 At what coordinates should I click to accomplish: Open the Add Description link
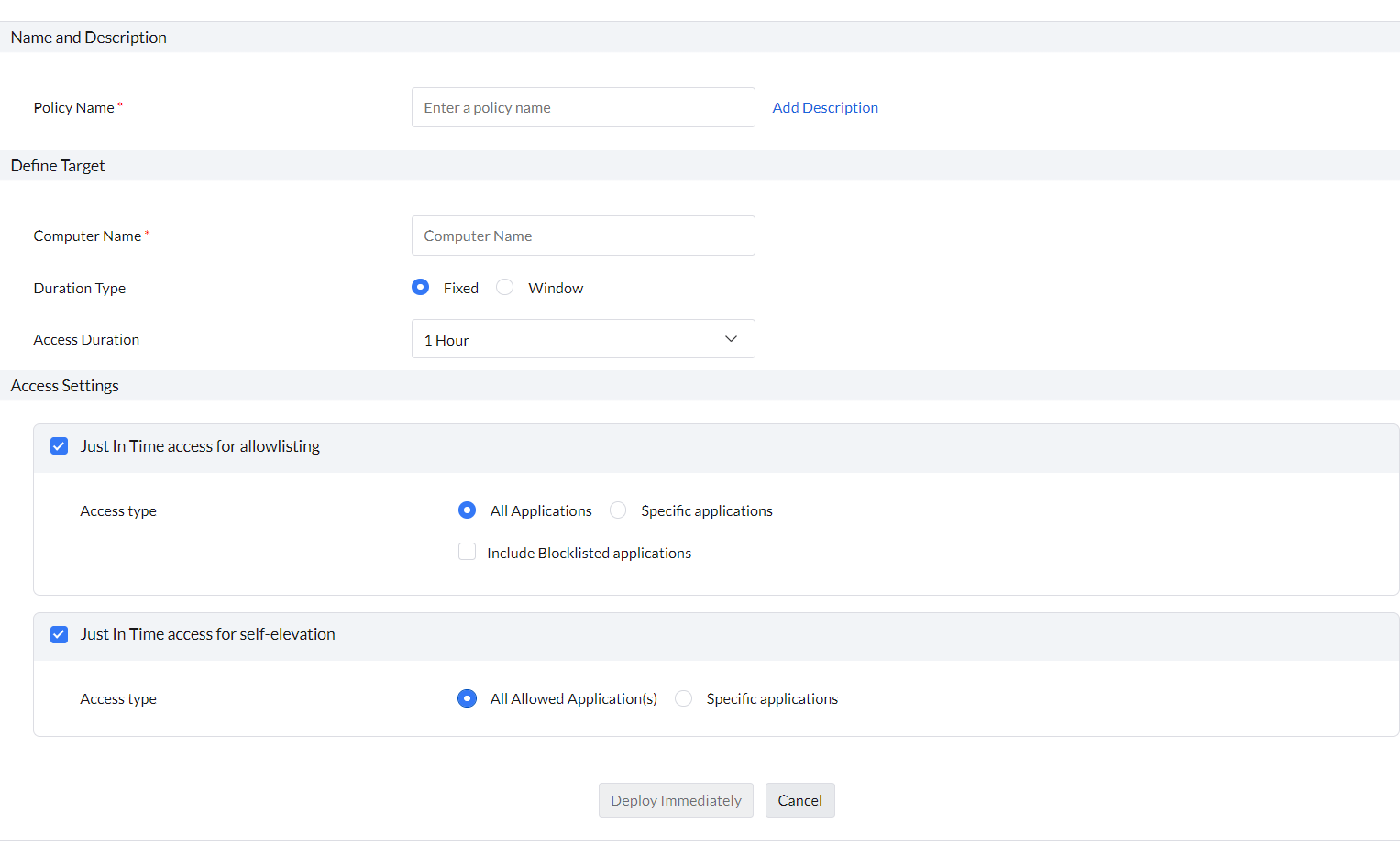coord(825,107)
